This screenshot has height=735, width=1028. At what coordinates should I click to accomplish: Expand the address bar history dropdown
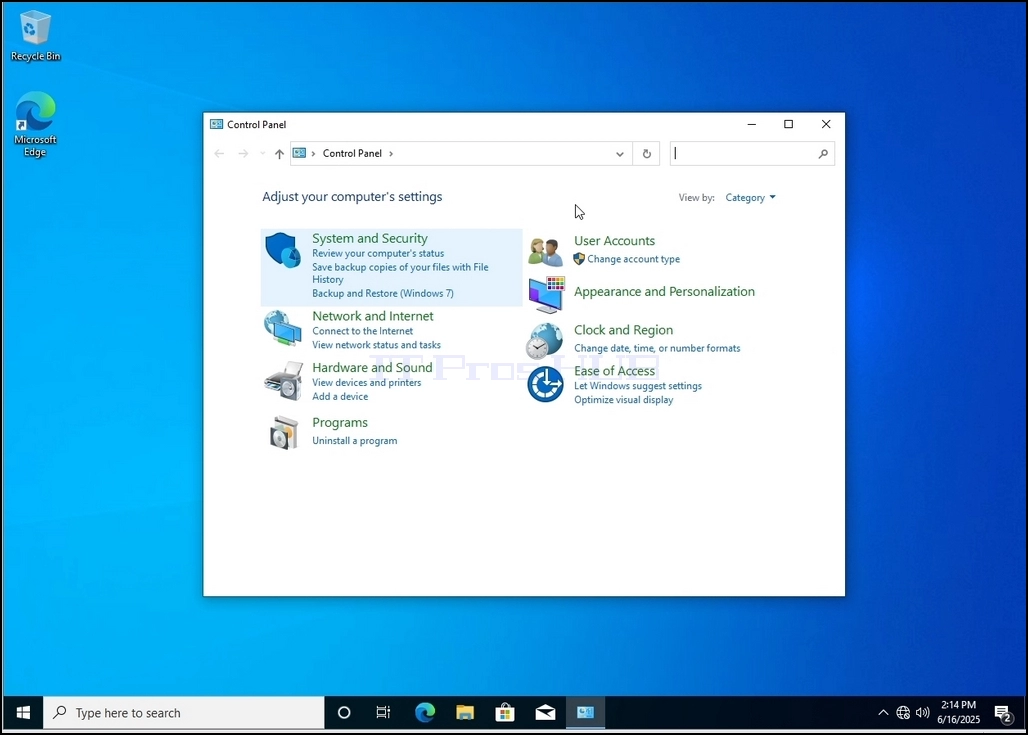[x=620, y=153]
